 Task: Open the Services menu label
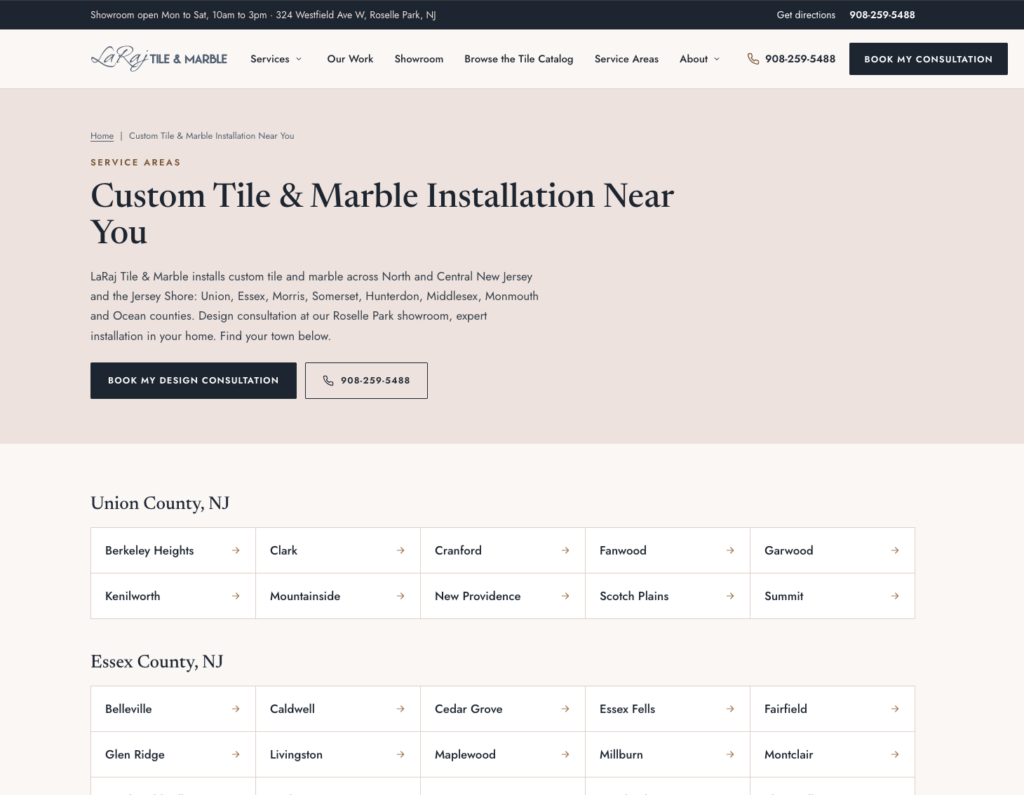point(270,59)
